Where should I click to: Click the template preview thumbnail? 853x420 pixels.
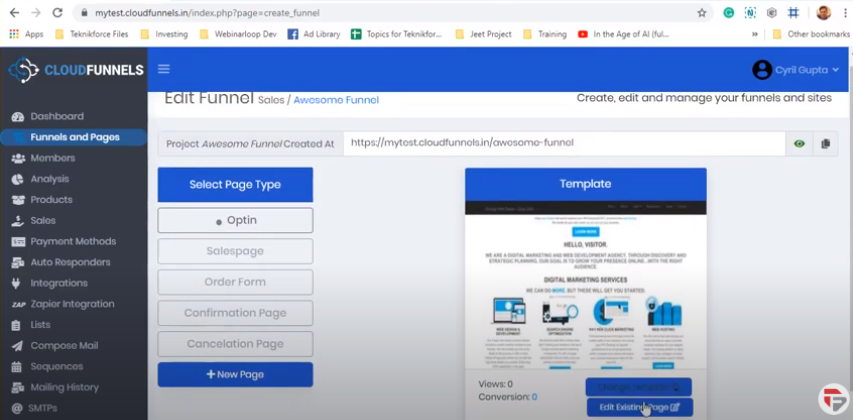point(585,286)
